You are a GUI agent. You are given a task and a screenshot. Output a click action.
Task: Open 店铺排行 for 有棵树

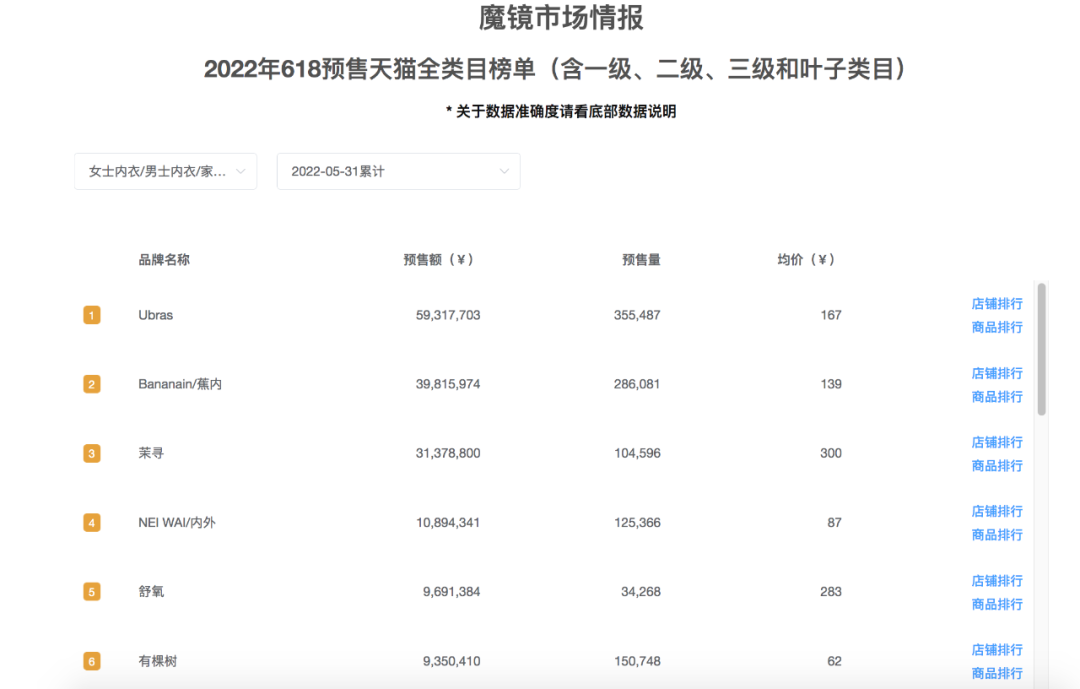[x=997, y=649]
